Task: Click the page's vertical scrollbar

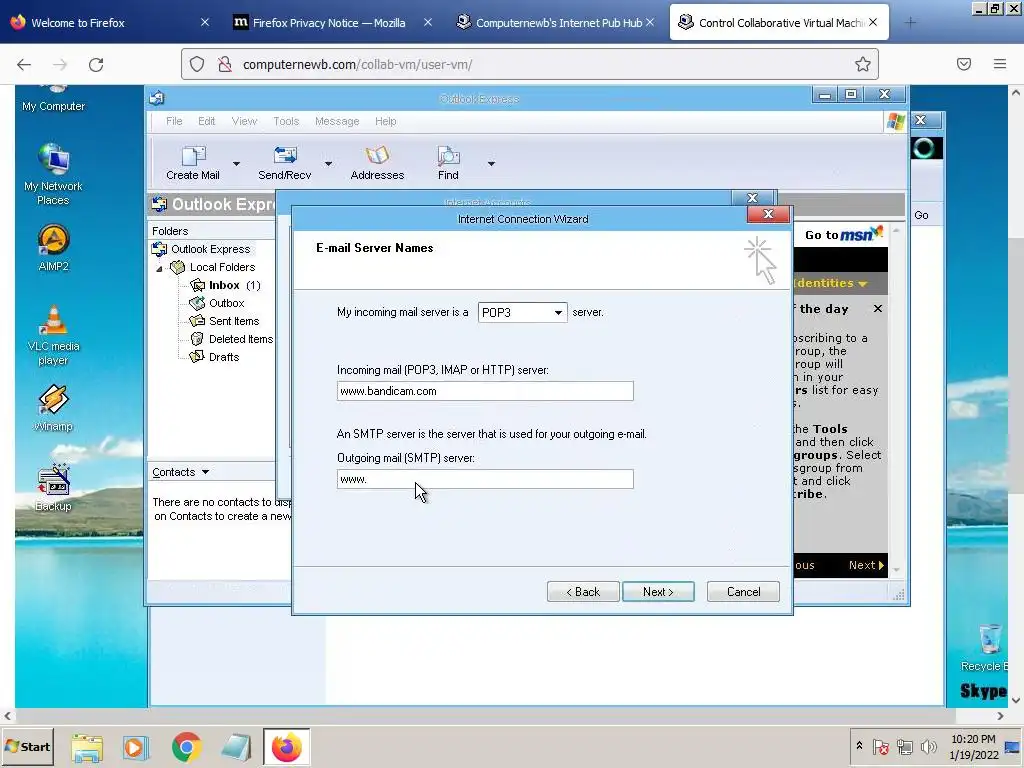Action: click(x=1016, y=366)
